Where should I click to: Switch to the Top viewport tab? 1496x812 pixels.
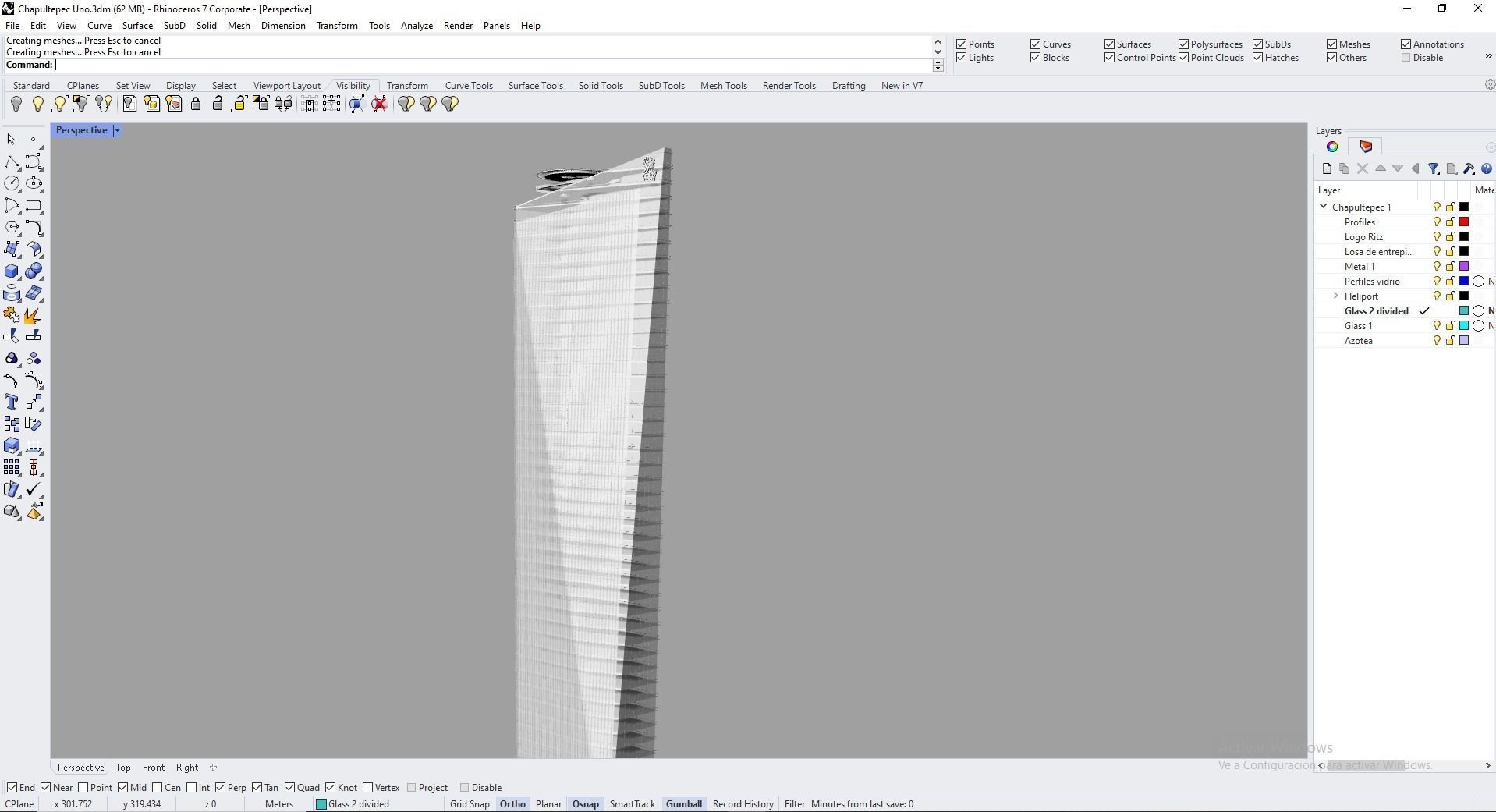click(x=123, y=768)
